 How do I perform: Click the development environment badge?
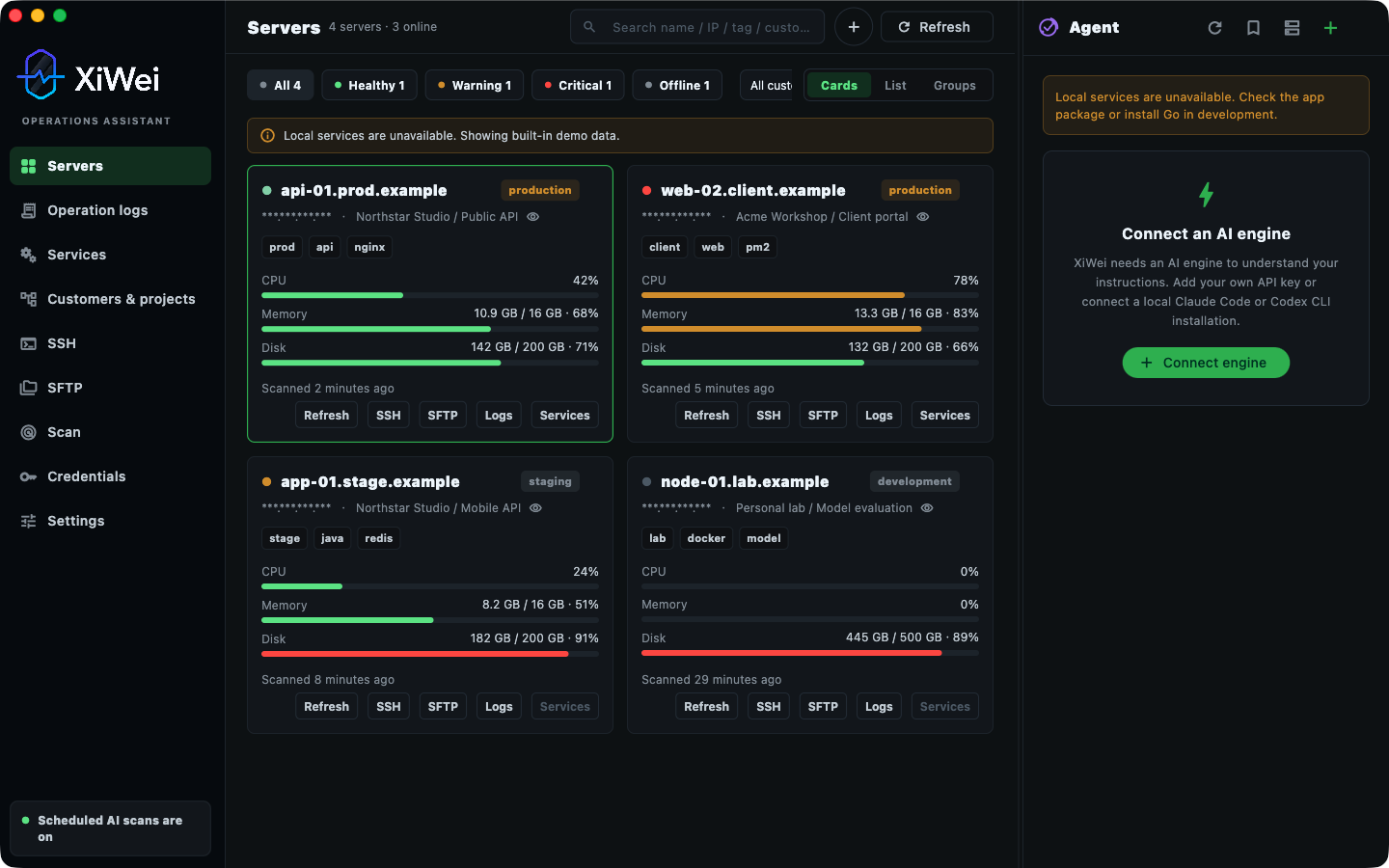coord(914,481)
